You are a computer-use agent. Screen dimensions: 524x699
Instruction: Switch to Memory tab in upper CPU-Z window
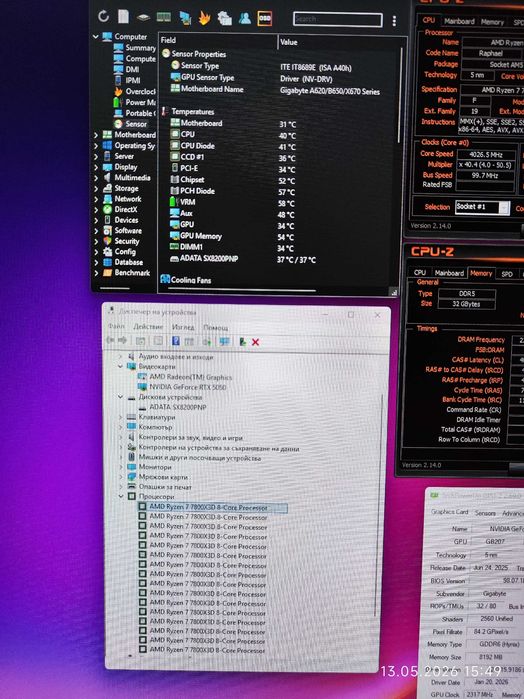[492, 22]
